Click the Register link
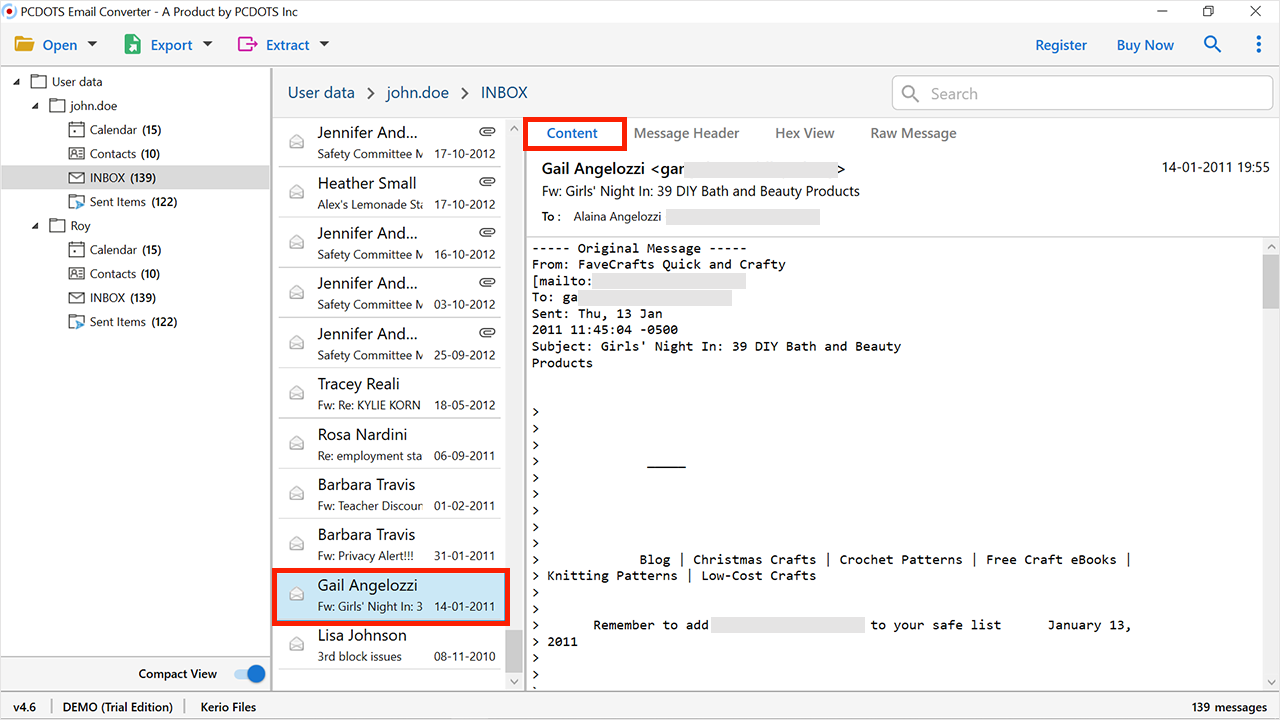 tap(1061, 45)
